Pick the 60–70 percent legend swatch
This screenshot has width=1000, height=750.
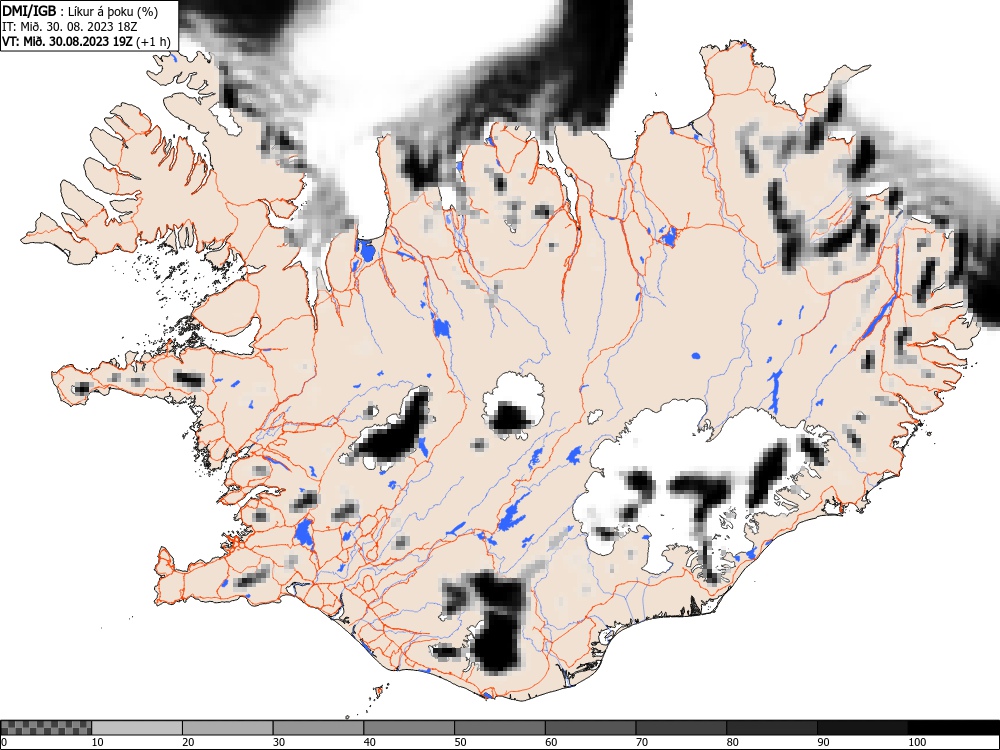[591, 728]
